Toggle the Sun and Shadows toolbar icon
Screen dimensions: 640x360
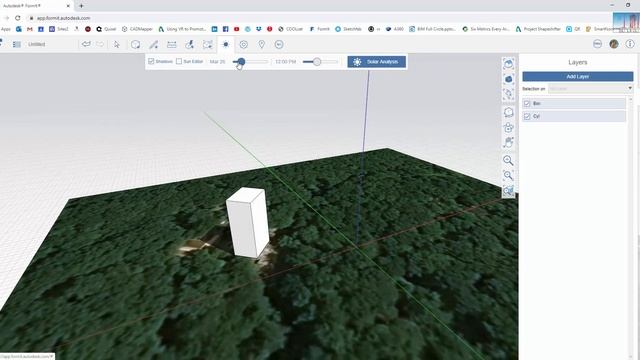226,44
